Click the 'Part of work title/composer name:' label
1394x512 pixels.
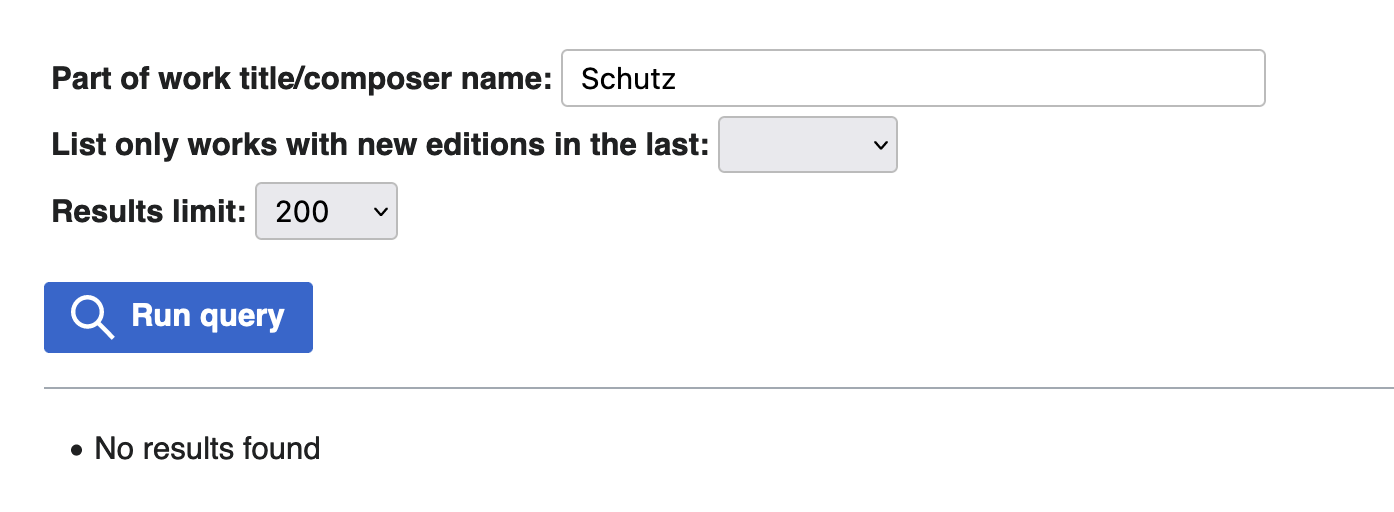[x=301, y=79]
